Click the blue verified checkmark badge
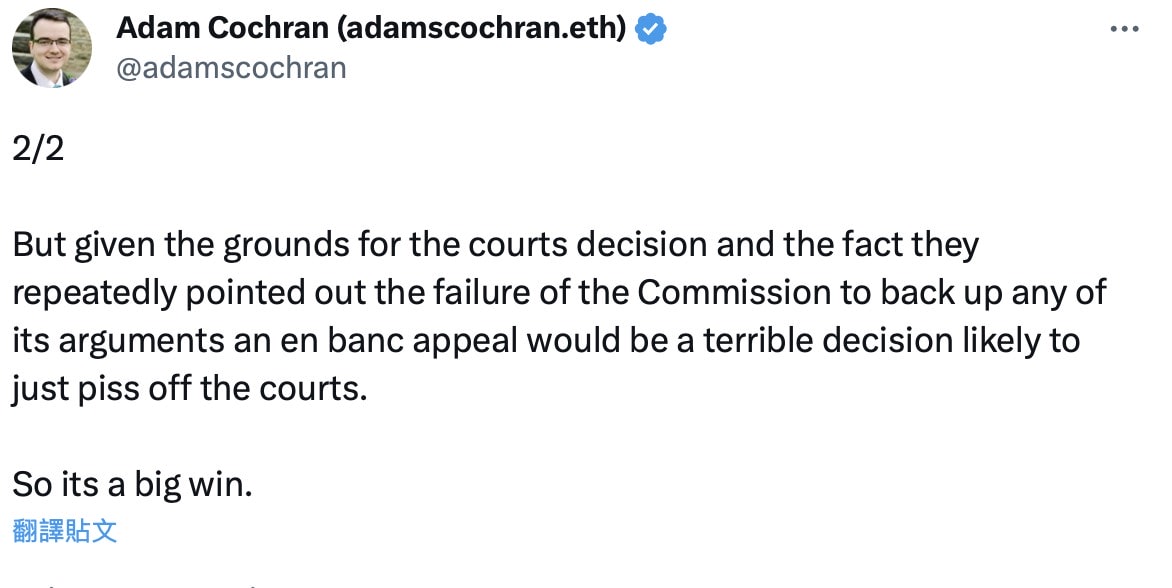This screenshot has height=588, width=1172. tap(650, 29)
